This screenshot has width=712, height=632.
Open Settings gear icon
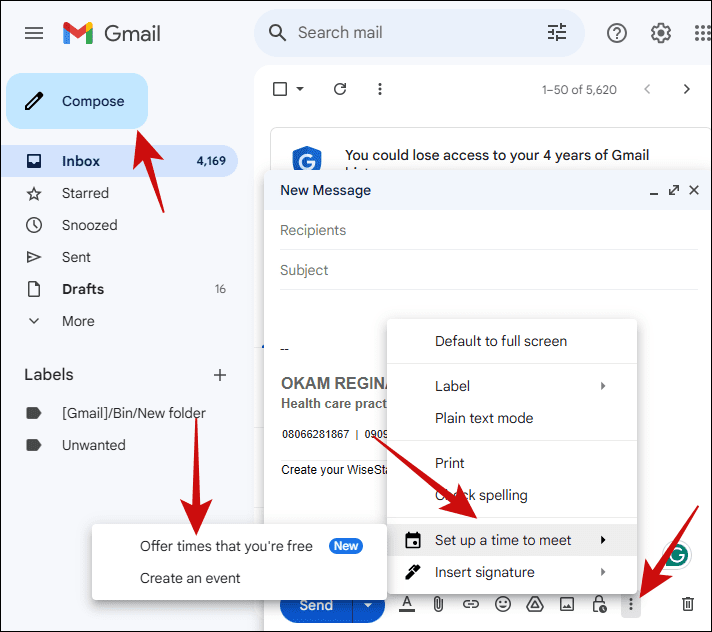[x=661, y=33]
